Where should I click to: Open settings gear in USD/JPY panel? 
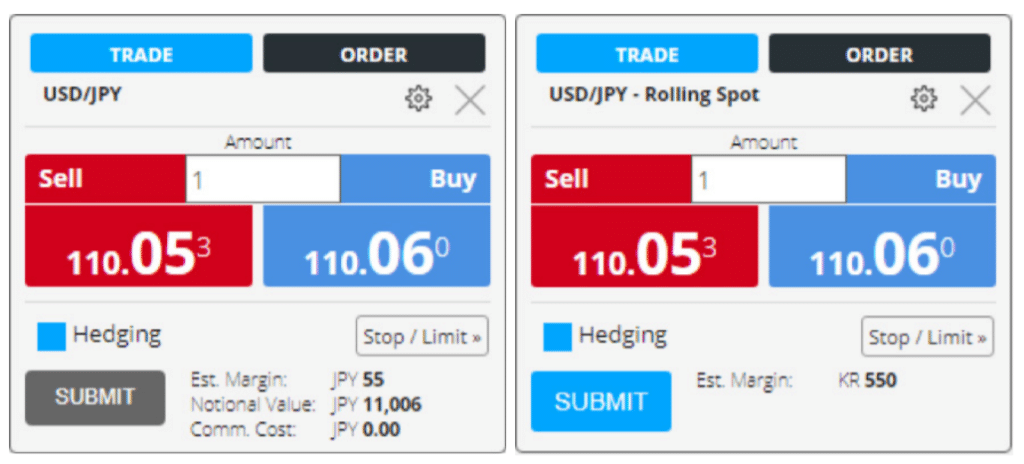[418, 99]
